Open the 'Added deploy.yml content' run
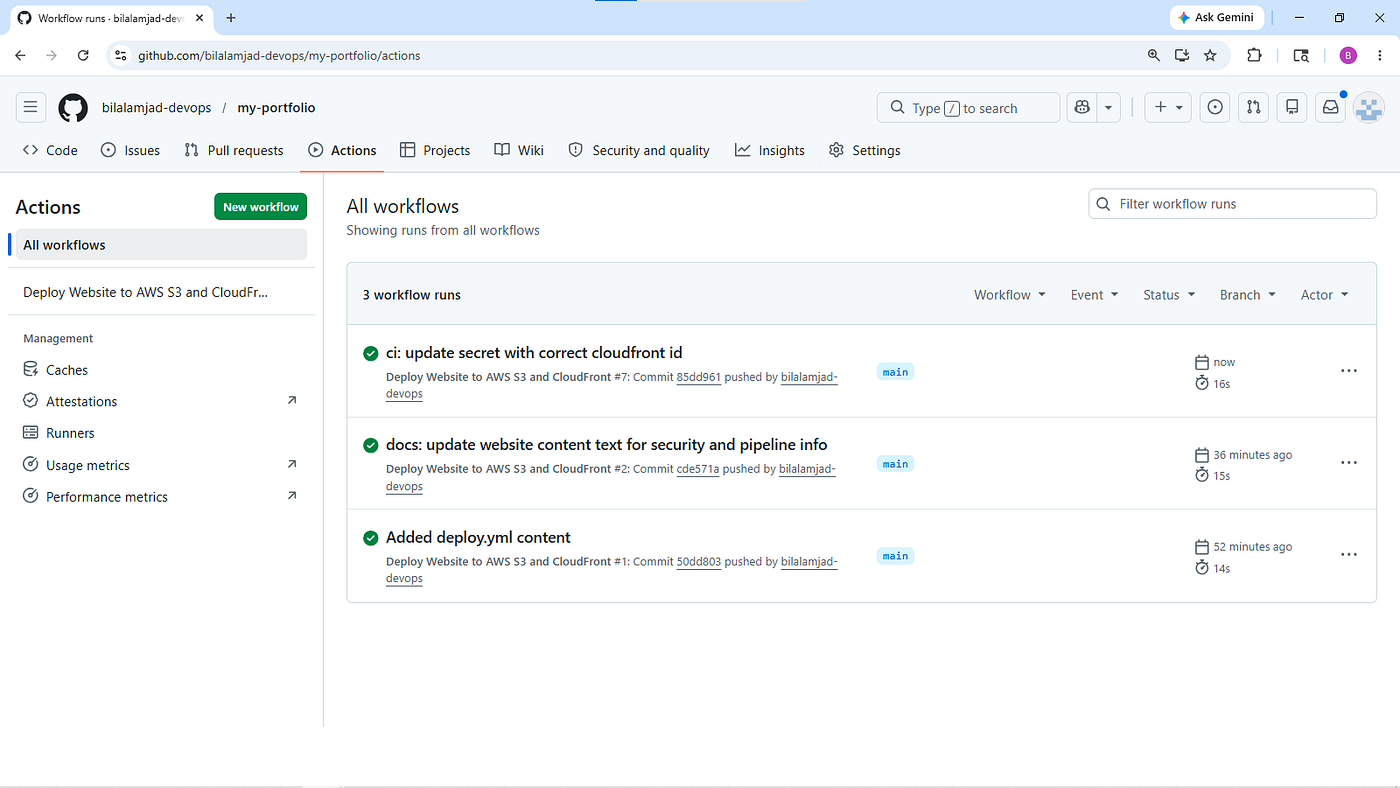The image size is (1400, 788). [x=478, y=538]
